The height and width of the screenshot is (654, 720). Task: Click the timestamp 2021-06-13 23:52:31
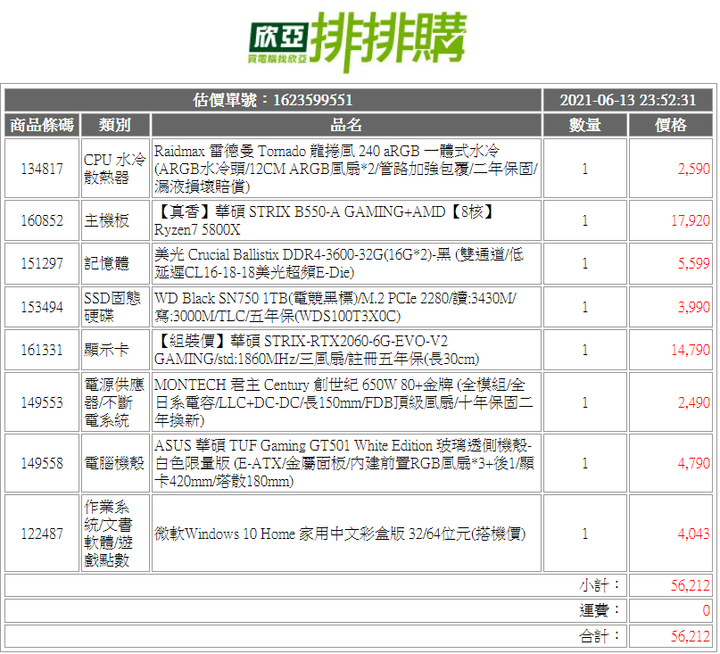point(628,100)
